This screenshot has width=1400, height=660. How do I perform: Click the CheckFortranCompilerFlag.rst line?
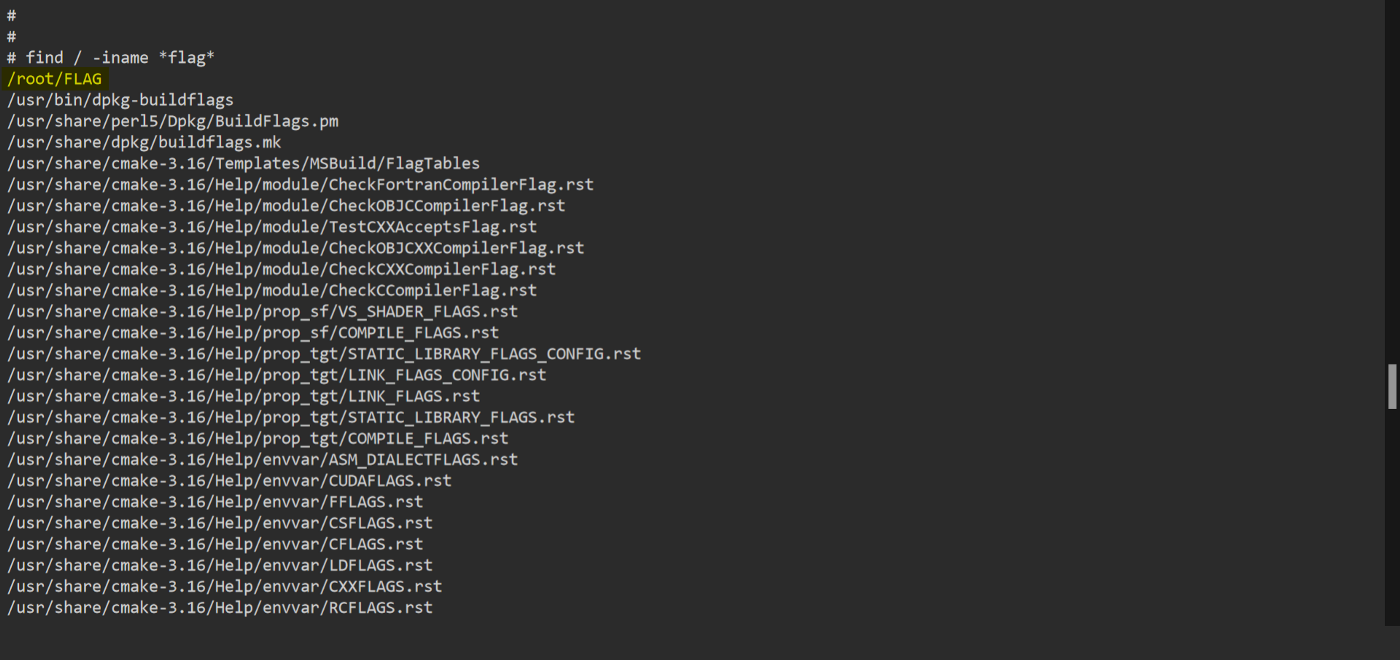[300, 185]
